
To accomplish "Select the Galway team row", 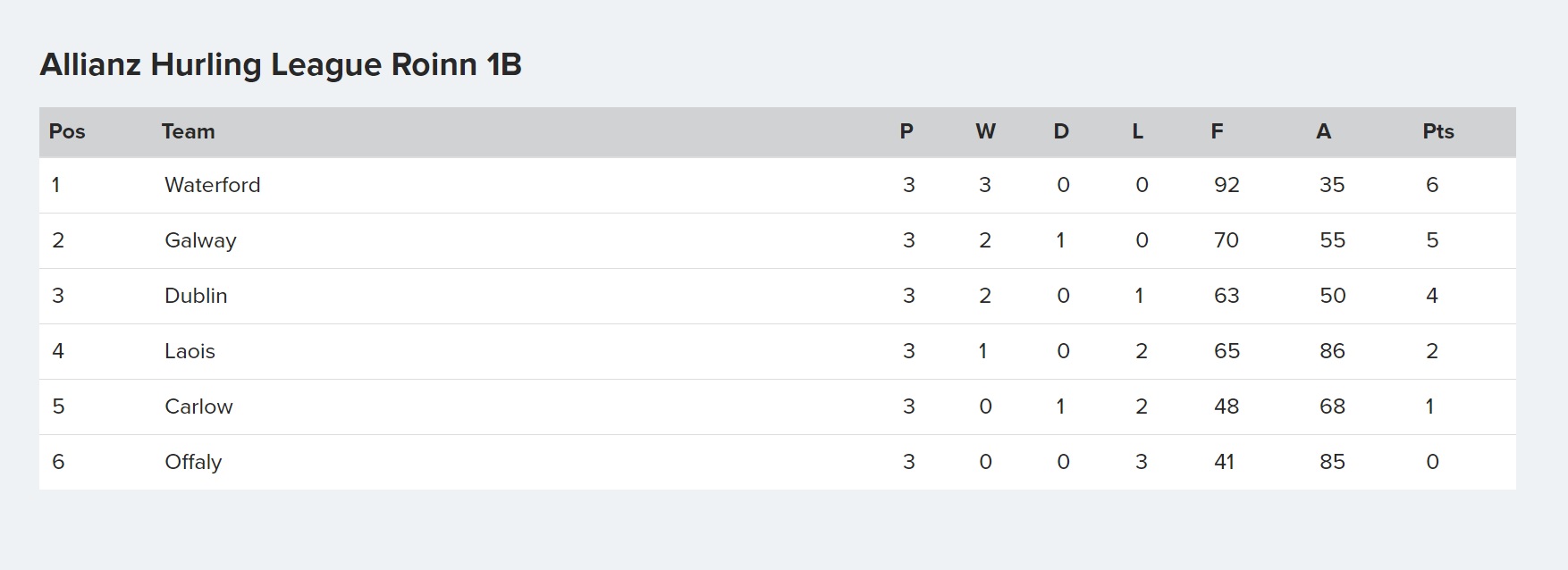I will 777,240.
